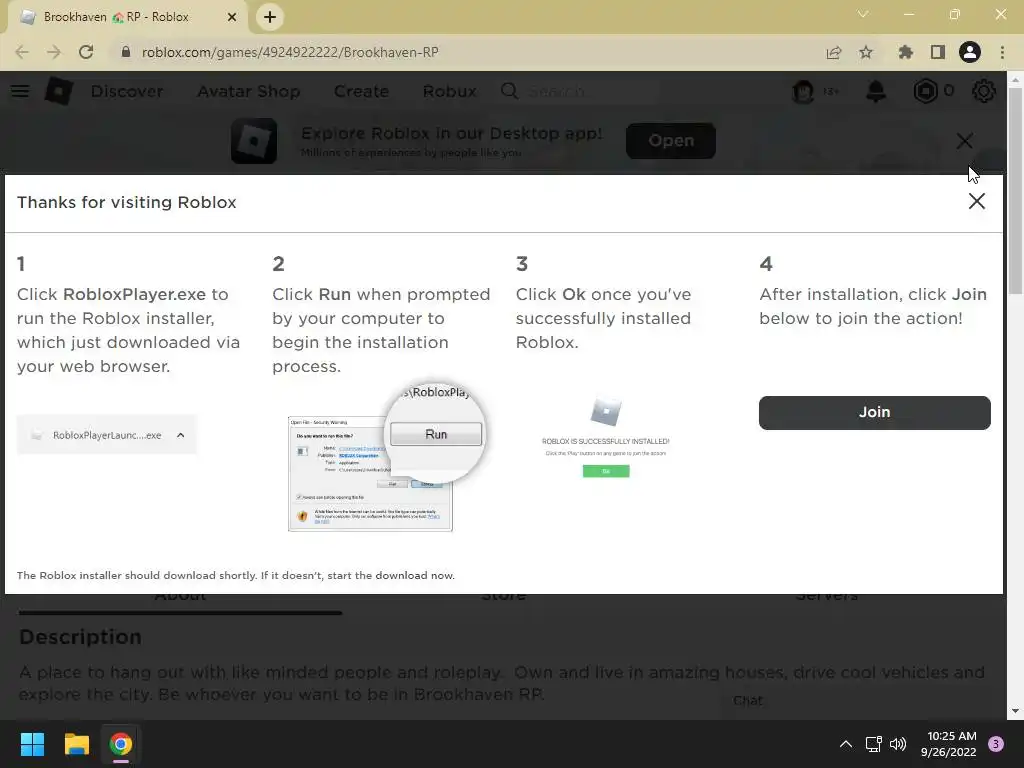Open the taskbar clock and date

coord(949,744)
